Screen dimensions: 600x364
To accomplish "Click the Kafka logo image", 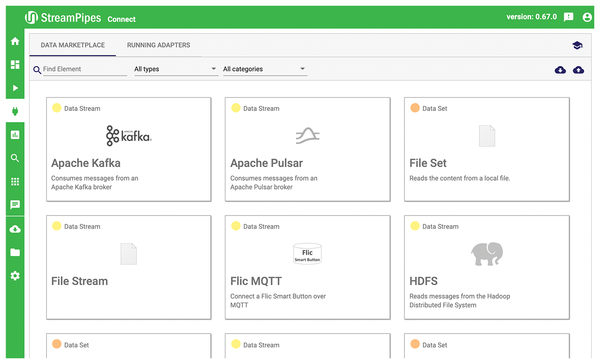I will coord(129,135).
